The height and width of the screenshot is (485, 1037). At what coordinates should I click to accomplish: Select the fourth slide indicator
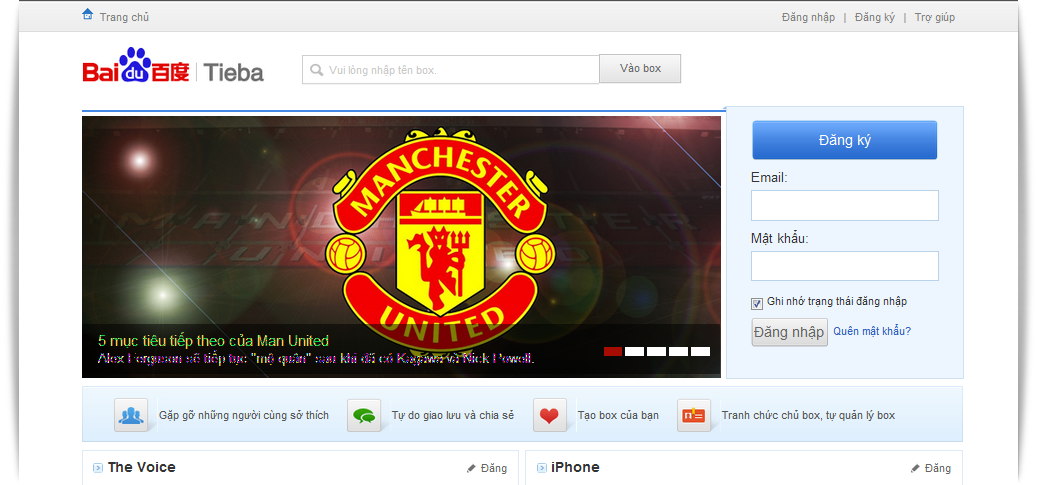tap(679, 351)
